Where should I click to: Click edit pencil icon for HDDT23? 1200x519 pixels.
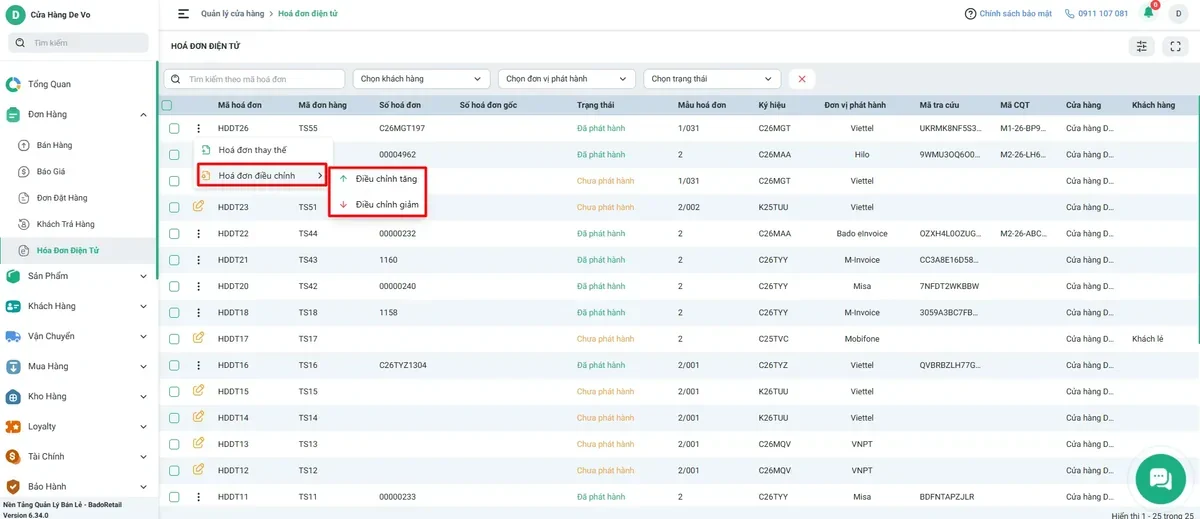(x=198, y=207)
